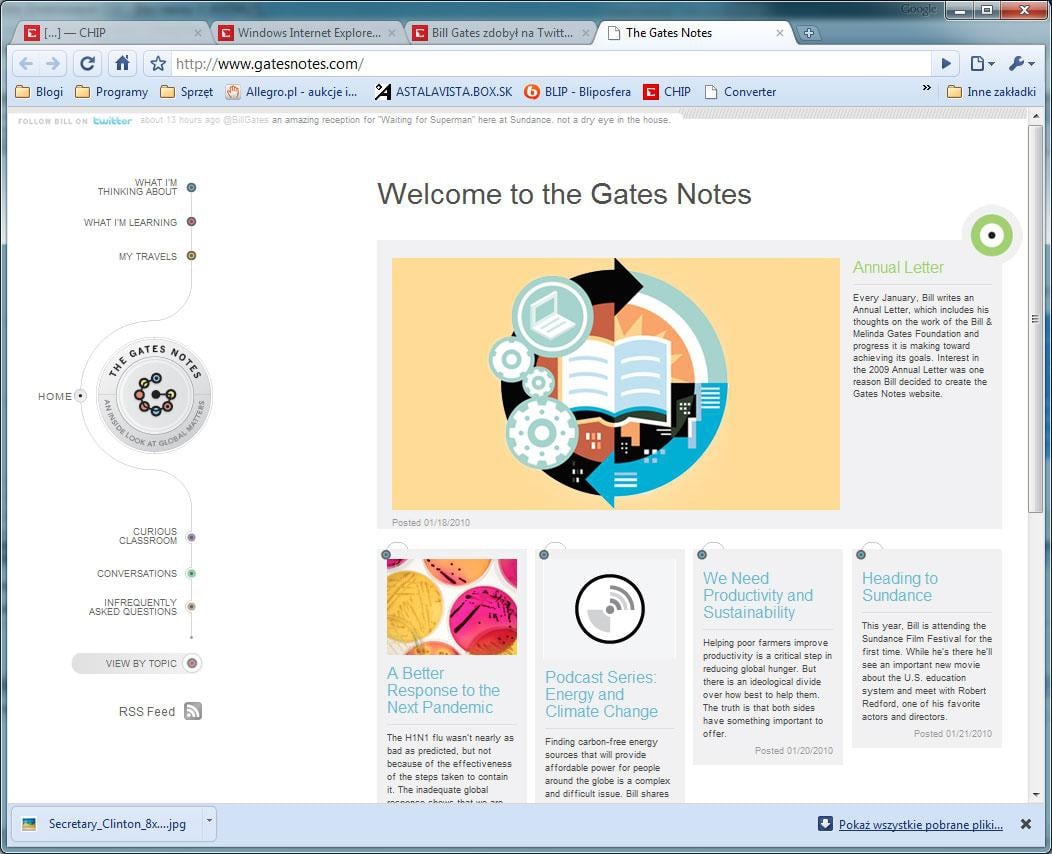Click the green circular target icon

(x=991, y=236)
